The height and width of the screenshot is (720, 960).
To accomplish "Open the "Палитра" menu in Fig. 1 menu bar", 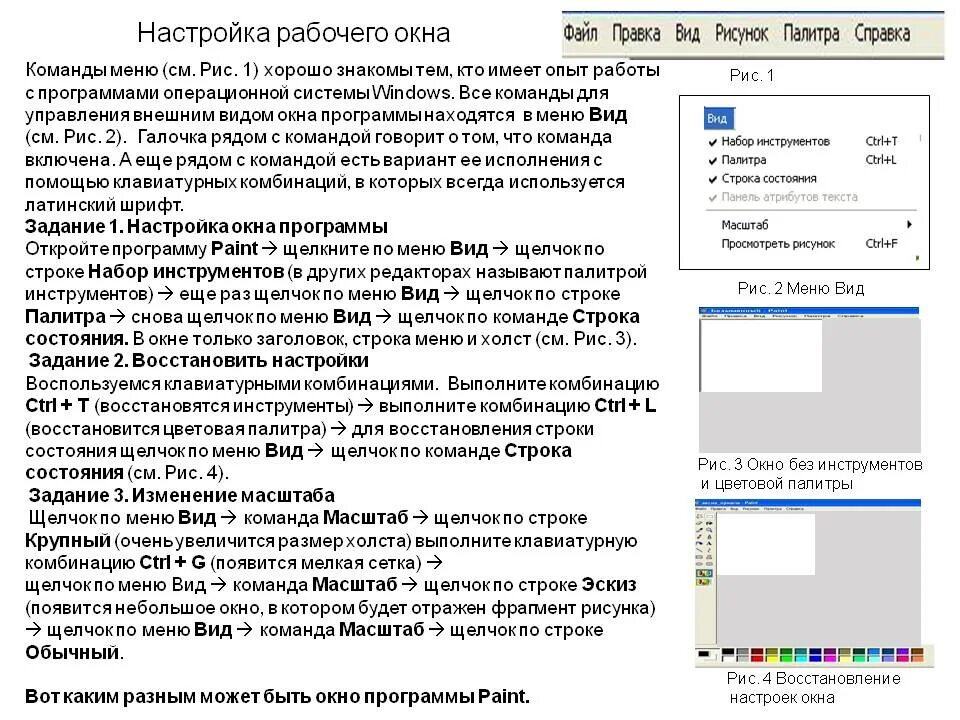I will click(x=811, y=33).
